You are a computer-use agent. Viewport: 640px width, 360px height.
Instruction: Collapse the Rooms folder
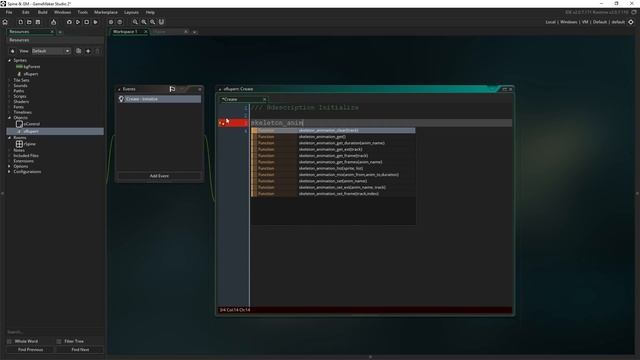[9, 138]
